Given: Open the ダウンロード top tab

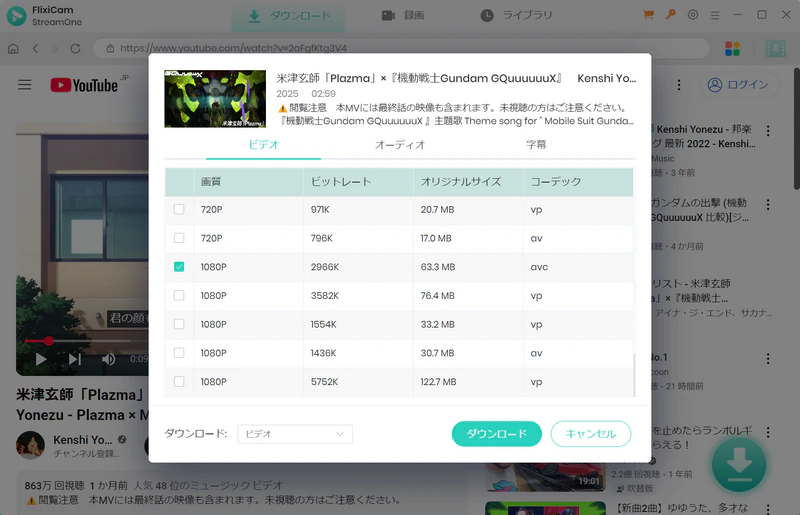Looking at the screenshot, I should pyautogui.click(x=289, y=16).
